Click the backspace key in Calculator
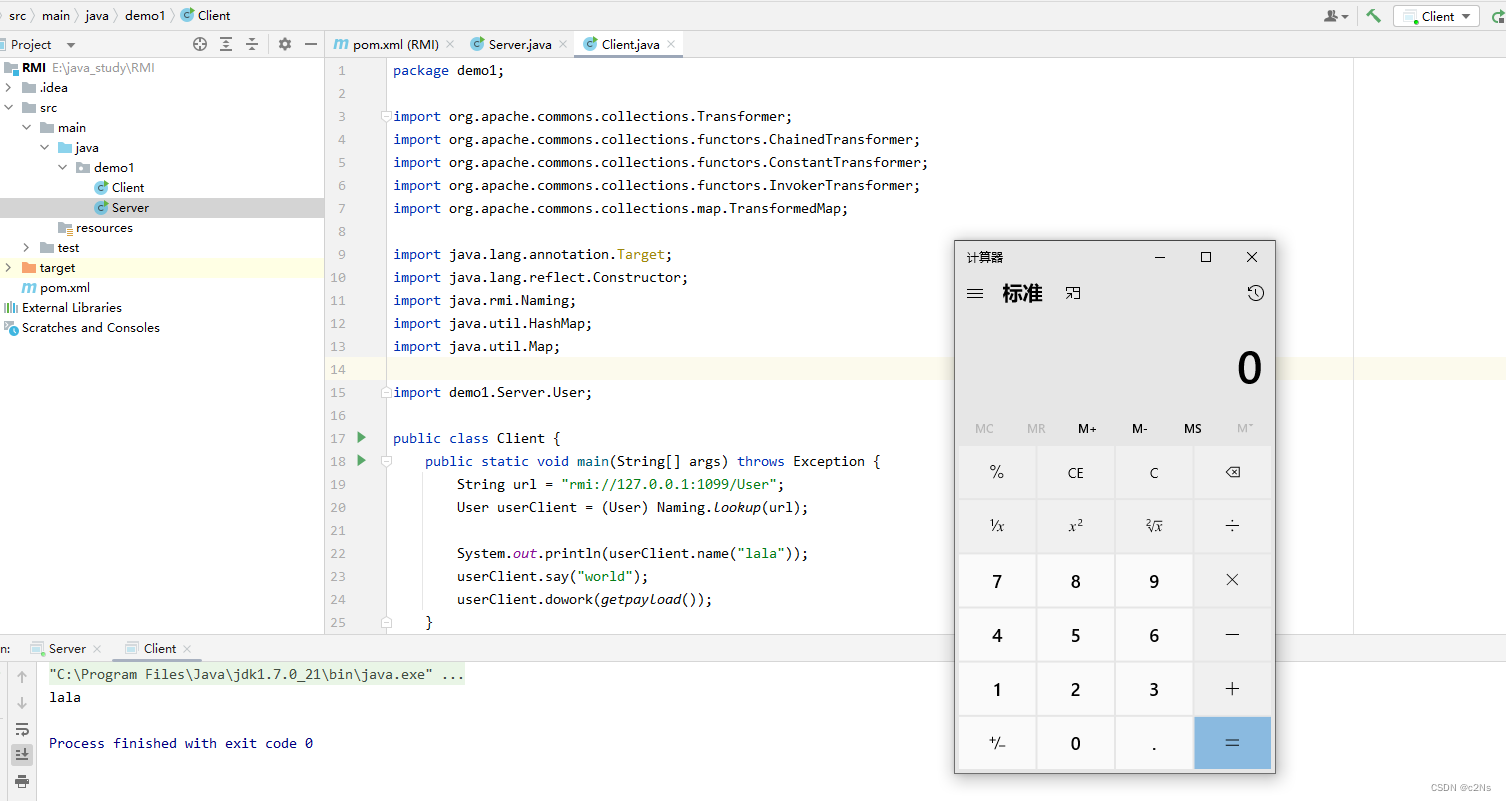This screenshot has width=1506, height=801. [x=1233, y=472]
